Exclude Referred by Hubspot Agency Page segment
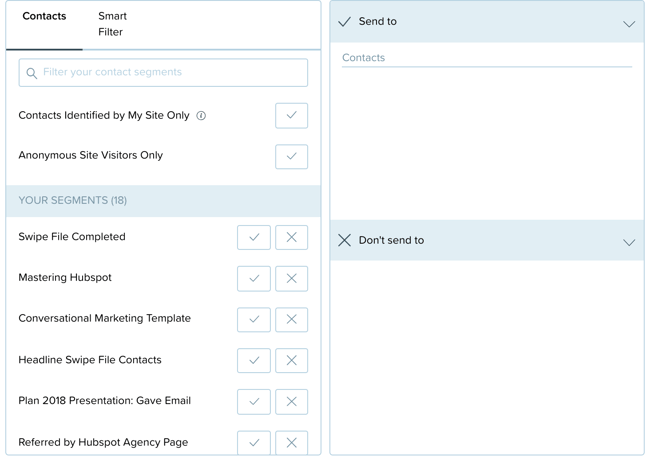Screen dimensions: 650x459 pyautogui.click(x=291, y=442)
